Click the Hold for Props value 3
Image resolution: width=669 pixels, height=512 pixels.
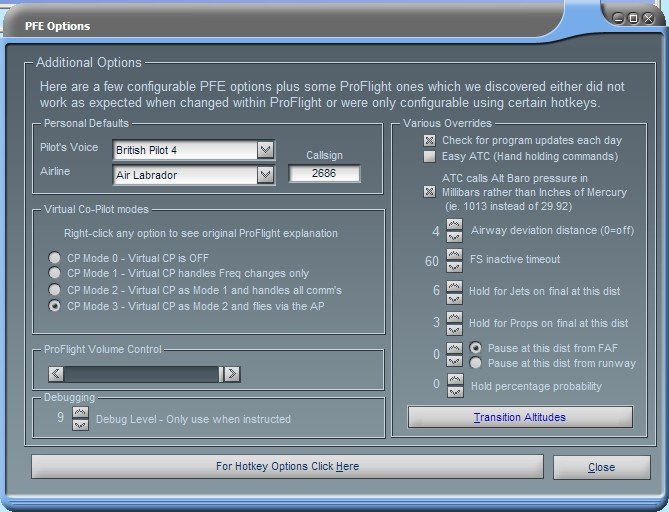436,322
